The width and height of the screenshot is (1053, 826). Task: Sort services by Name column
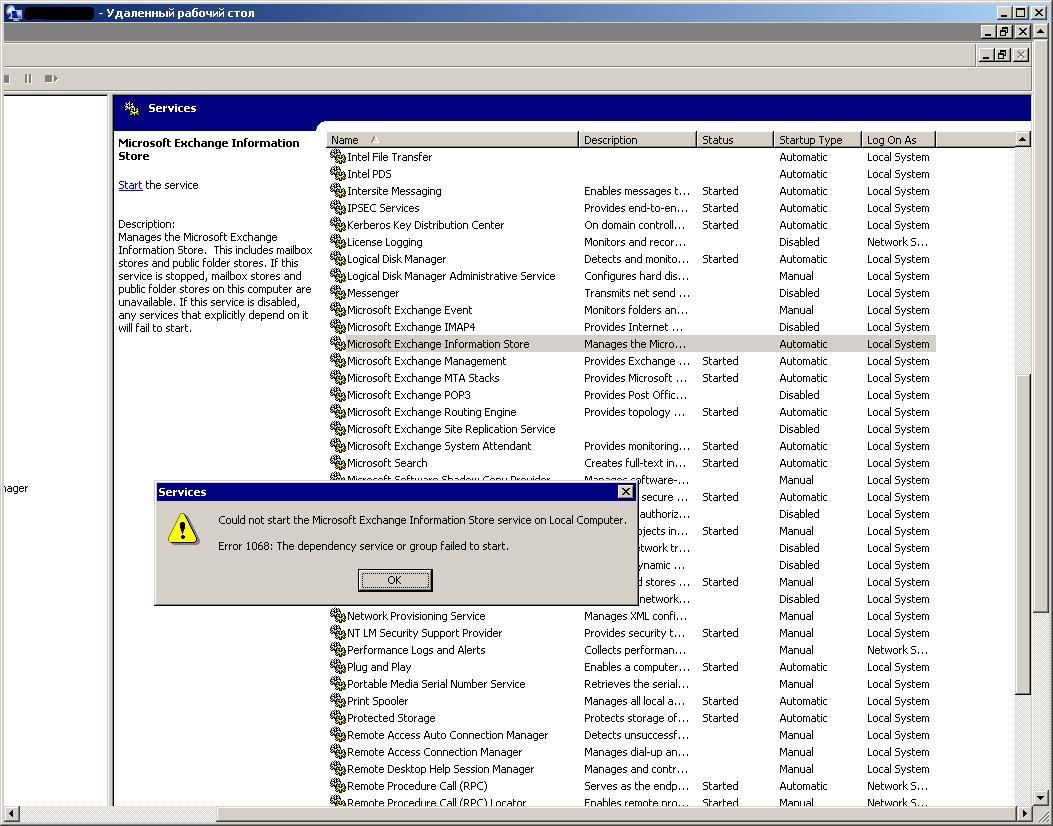[x=452, y=140]
